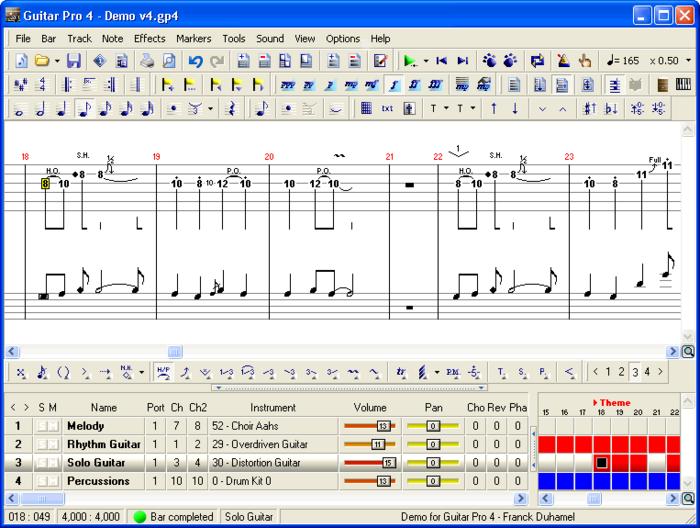Open the first T text dropdown
The width and height of the screenshot is (700, 528).
(x=446, y=108)
